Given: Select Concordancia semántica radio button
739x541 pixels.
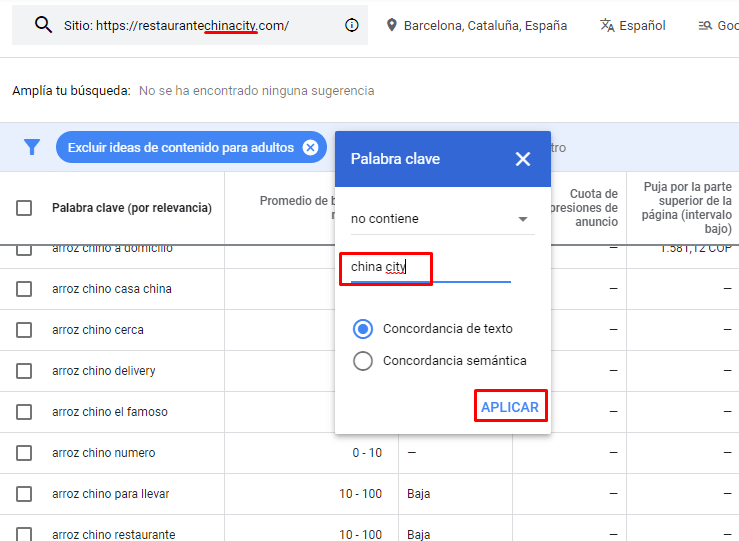Looking at the screenshot, I should tap(363, 361).
